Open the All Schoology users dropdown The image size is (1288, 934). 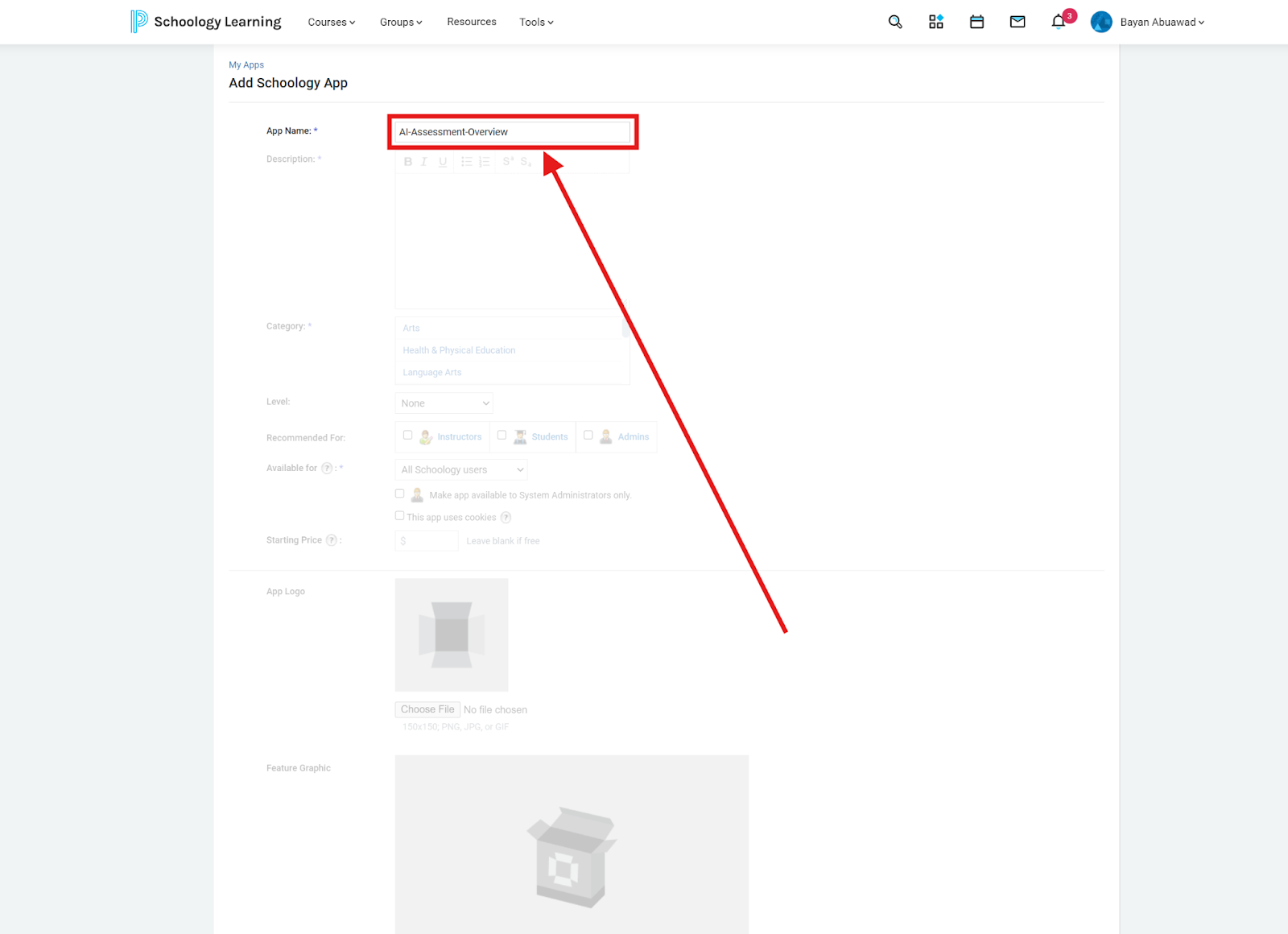tap(461, 469)
